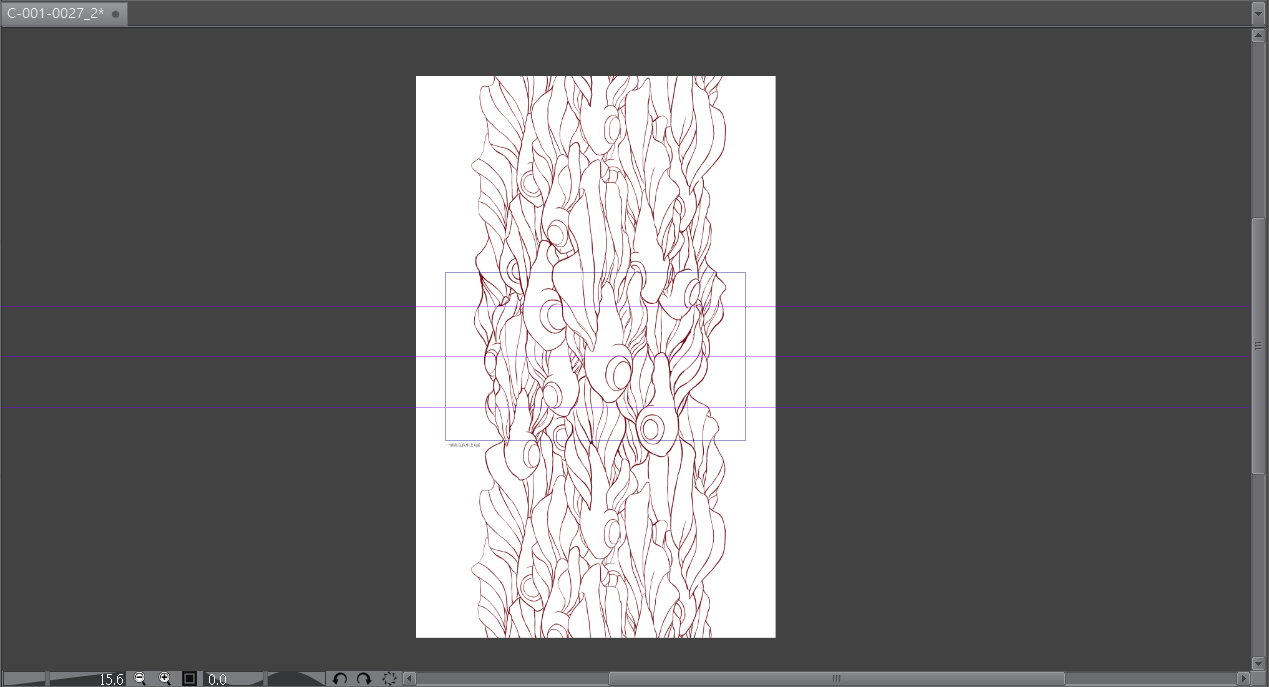
Task: Switch to the C-001-0027_2 canvas tab
Action: point(56,14)
